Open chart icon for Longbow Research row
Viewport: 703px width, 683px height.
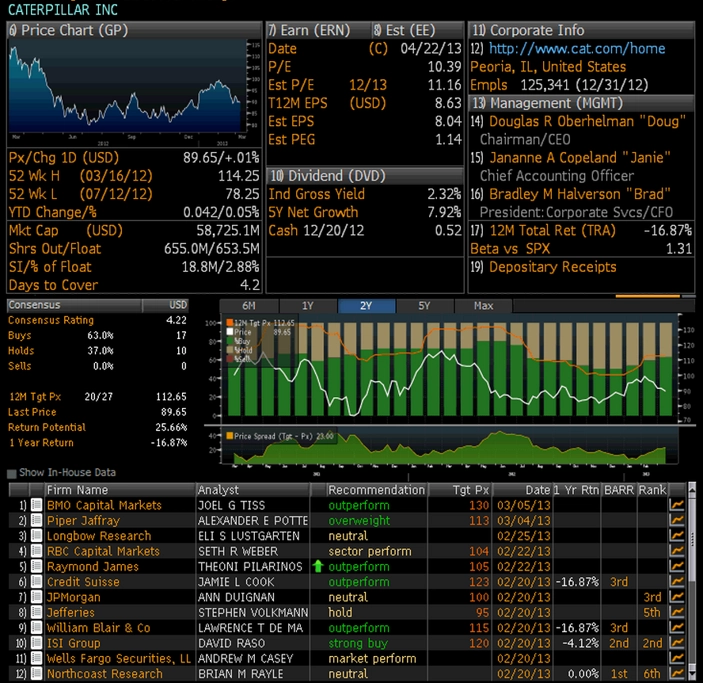click(x=677, y=535)
